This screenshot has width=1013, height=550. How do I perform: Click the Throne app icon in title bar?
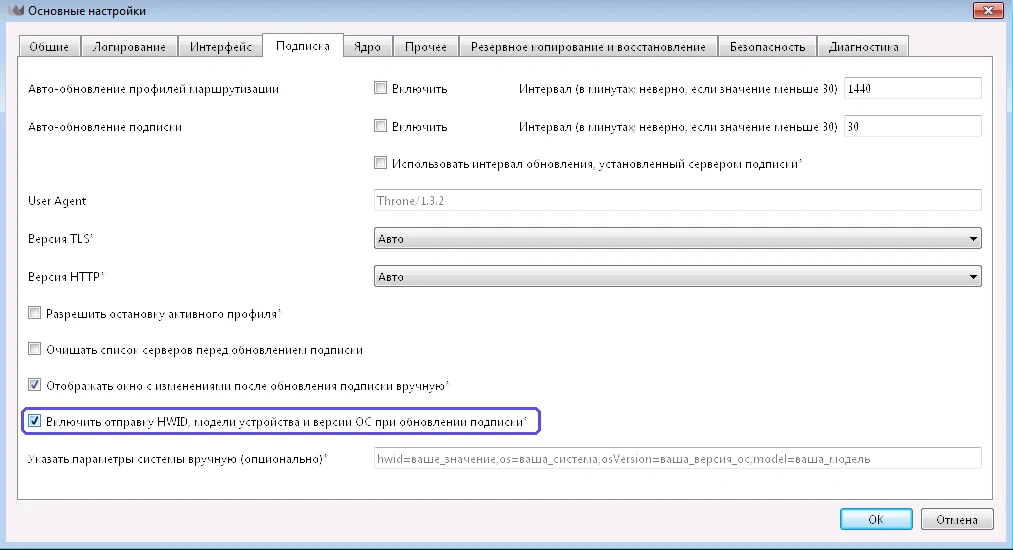click(x=16, y=10)
